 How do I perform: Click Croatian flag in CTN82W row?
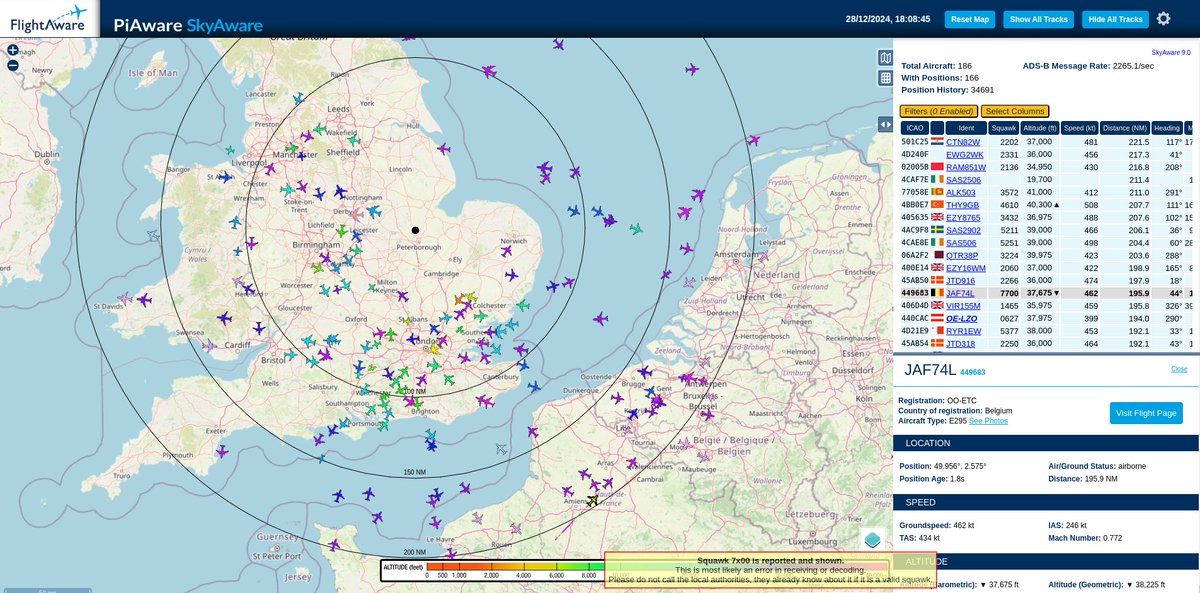click(x=937, y=142)
